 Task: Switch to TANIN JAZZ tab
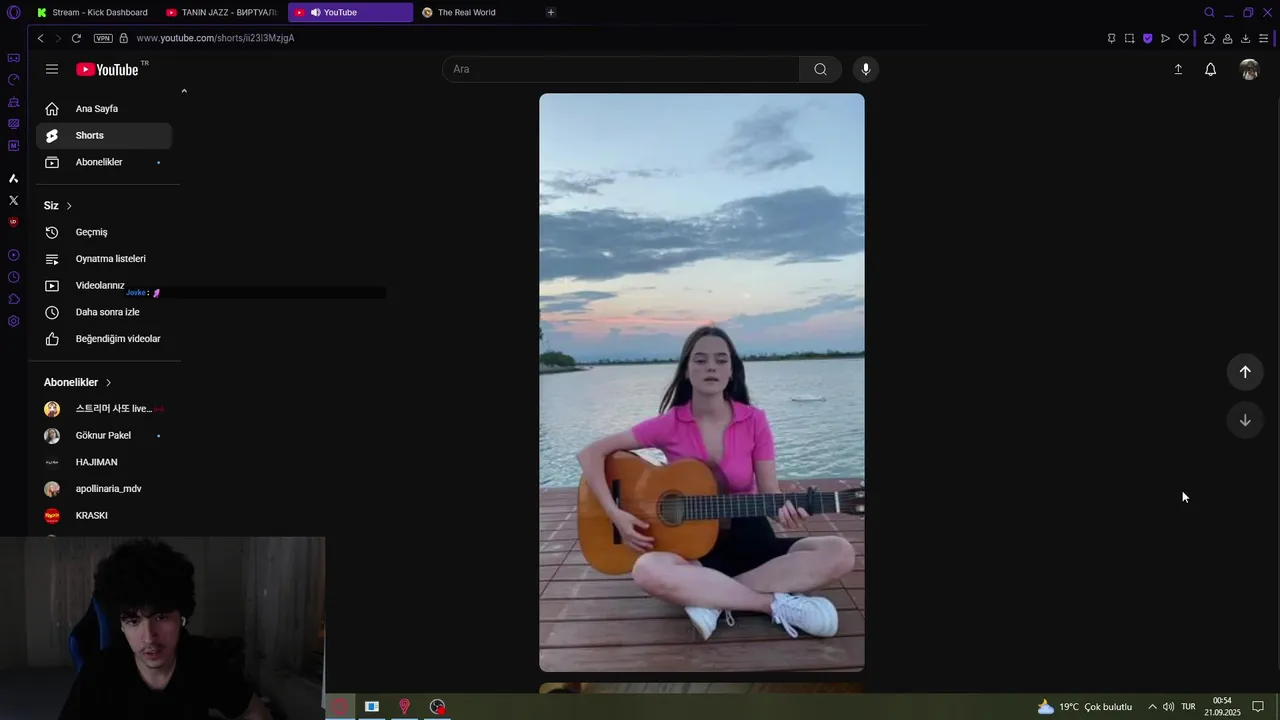[222, 12]
